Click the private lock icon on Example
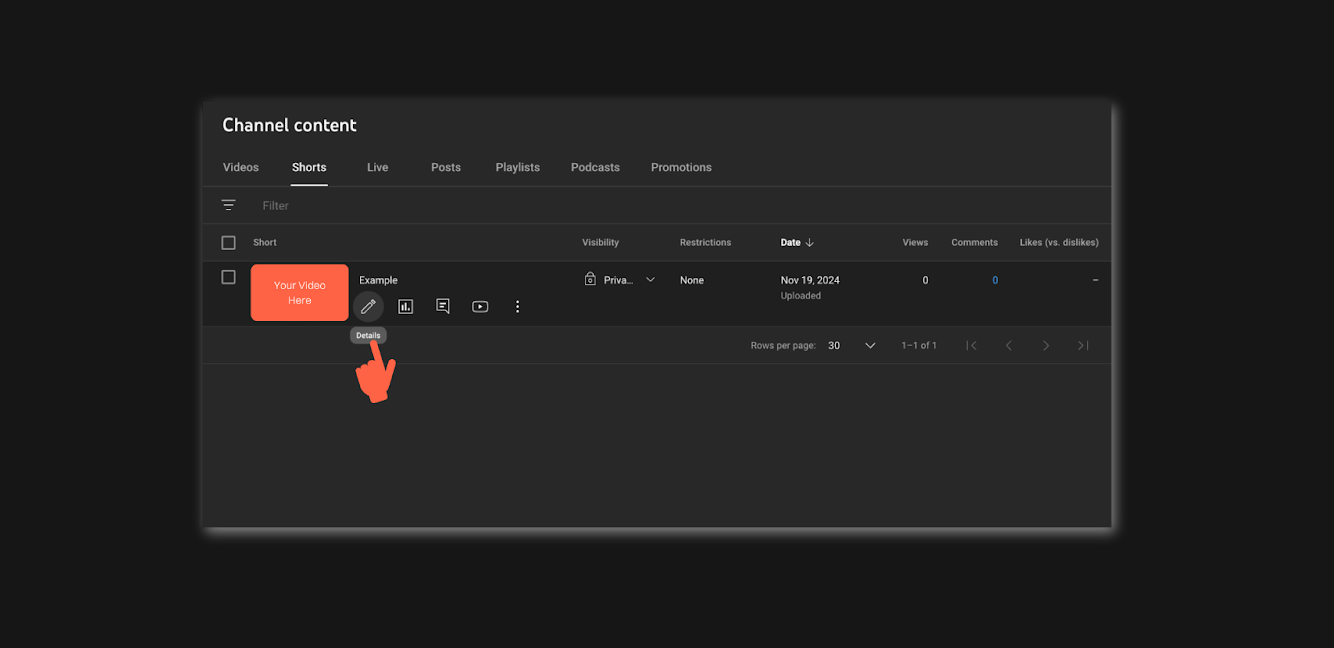 point(590,279)
